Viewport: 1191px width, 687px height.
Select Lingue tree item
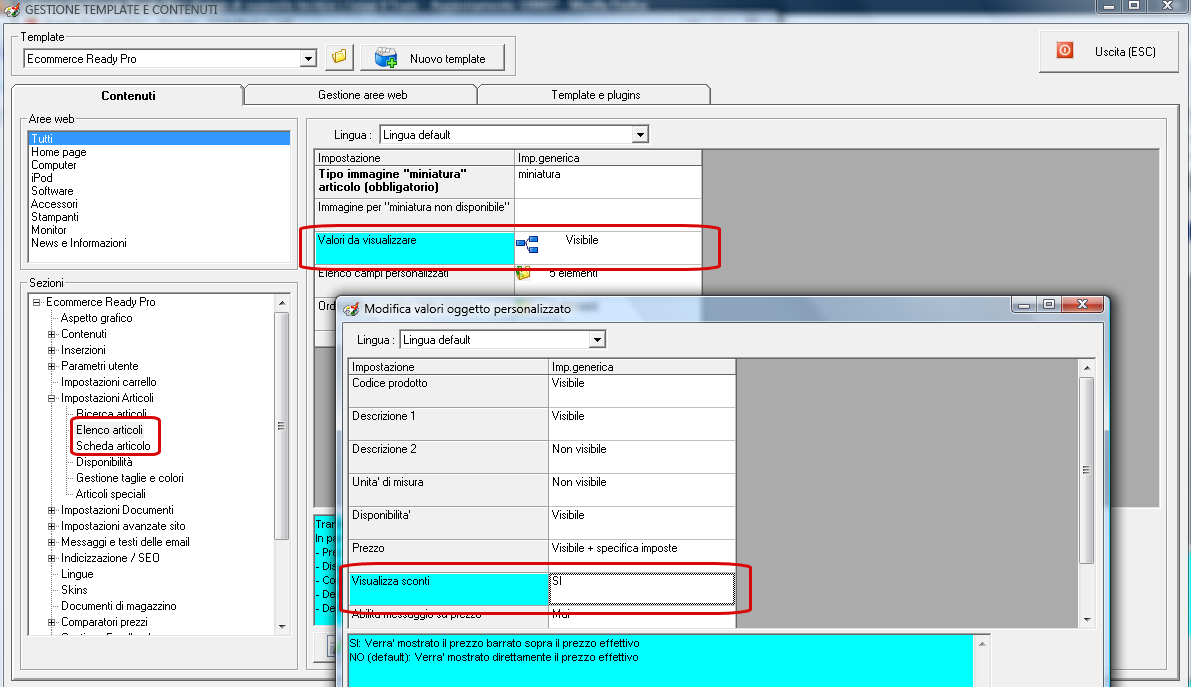pos(77,574)
